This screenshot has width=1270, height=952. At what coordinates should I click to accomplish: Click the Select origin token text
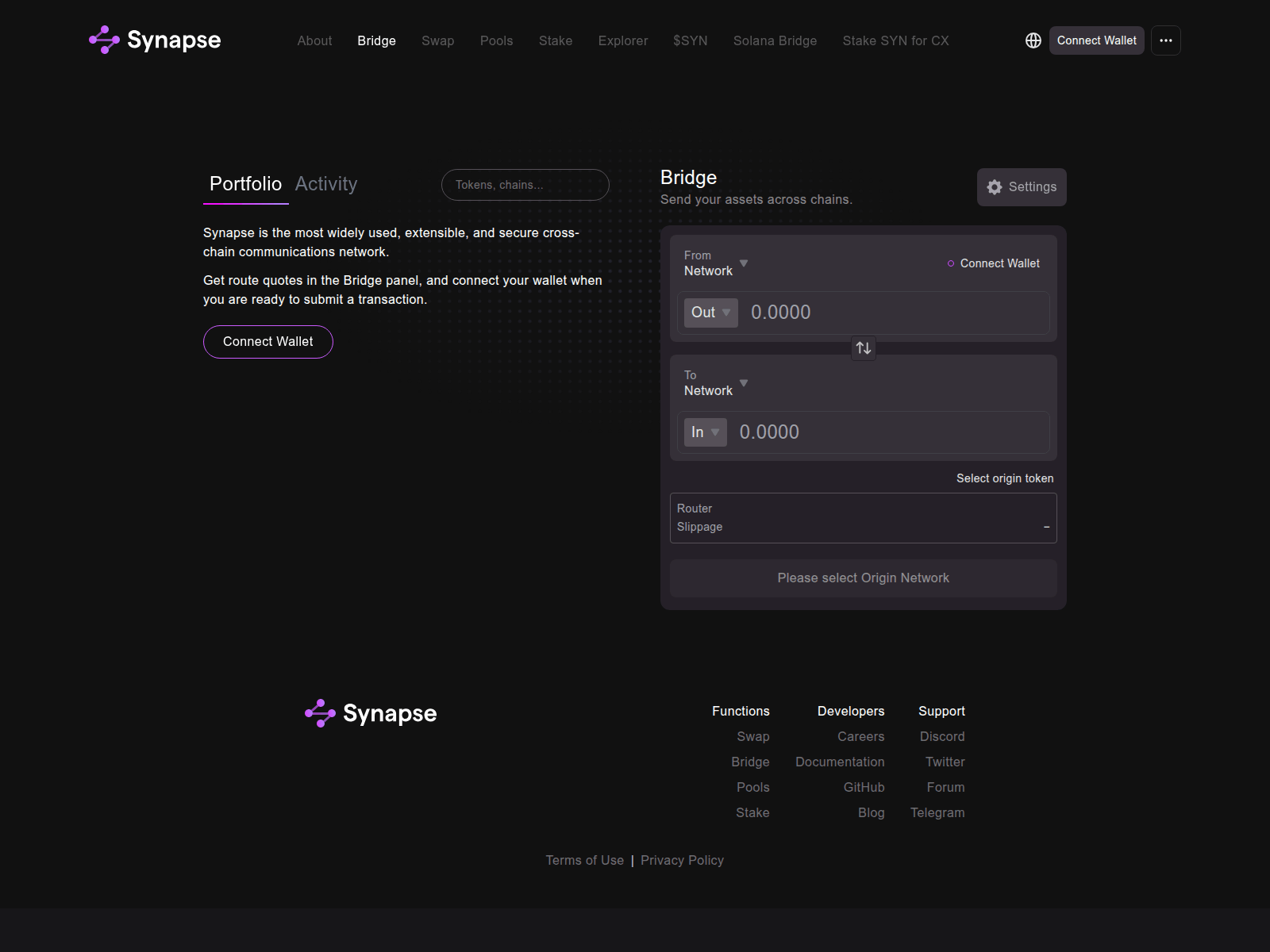(1005, 478)
